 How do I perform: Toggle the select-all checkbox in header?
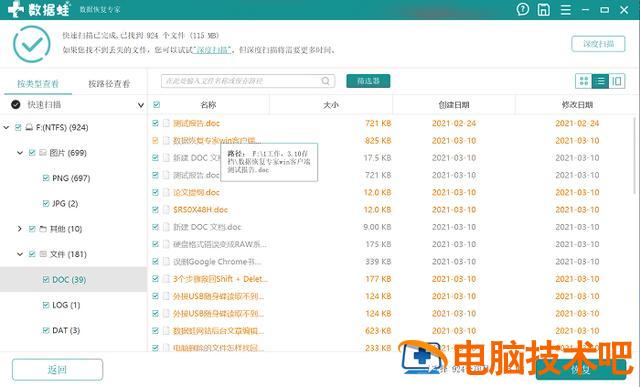156,105
